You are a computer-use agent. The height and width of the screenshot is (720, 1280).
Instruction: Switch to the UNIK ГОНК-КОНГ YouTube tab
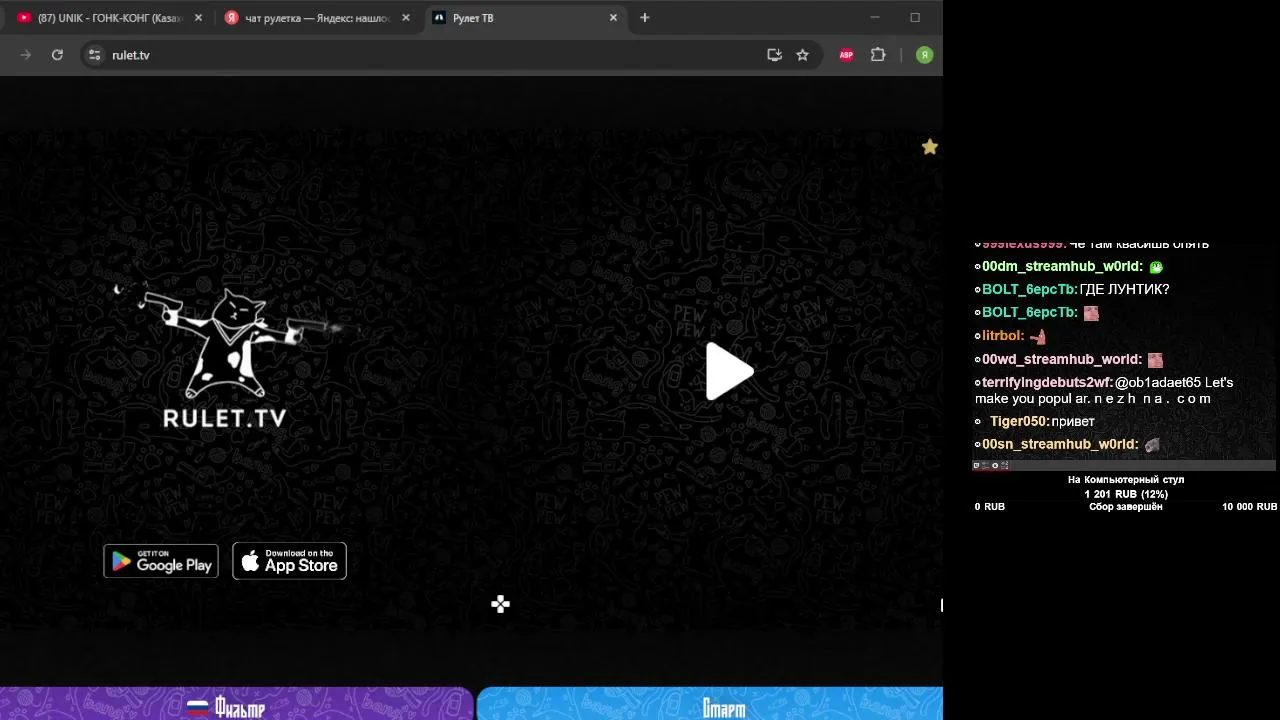(110, 18)
